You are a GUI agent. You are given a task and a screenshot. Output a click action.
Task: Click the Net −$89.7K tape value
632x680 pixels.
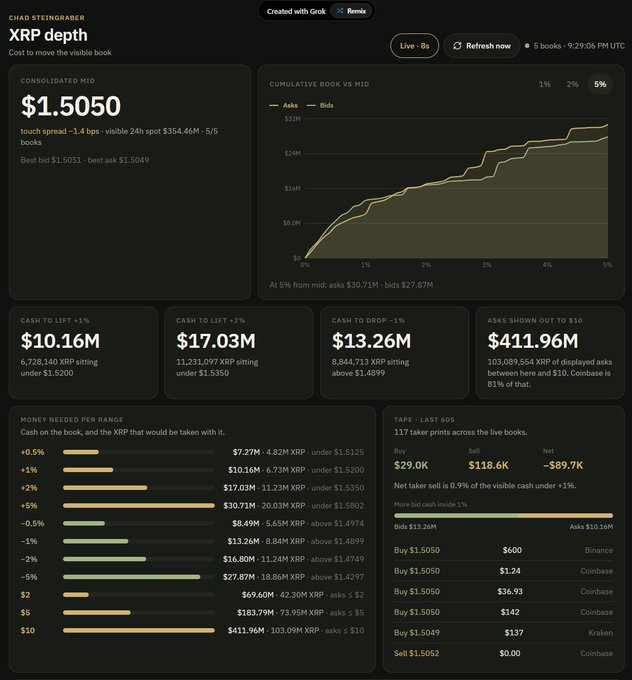563,465
